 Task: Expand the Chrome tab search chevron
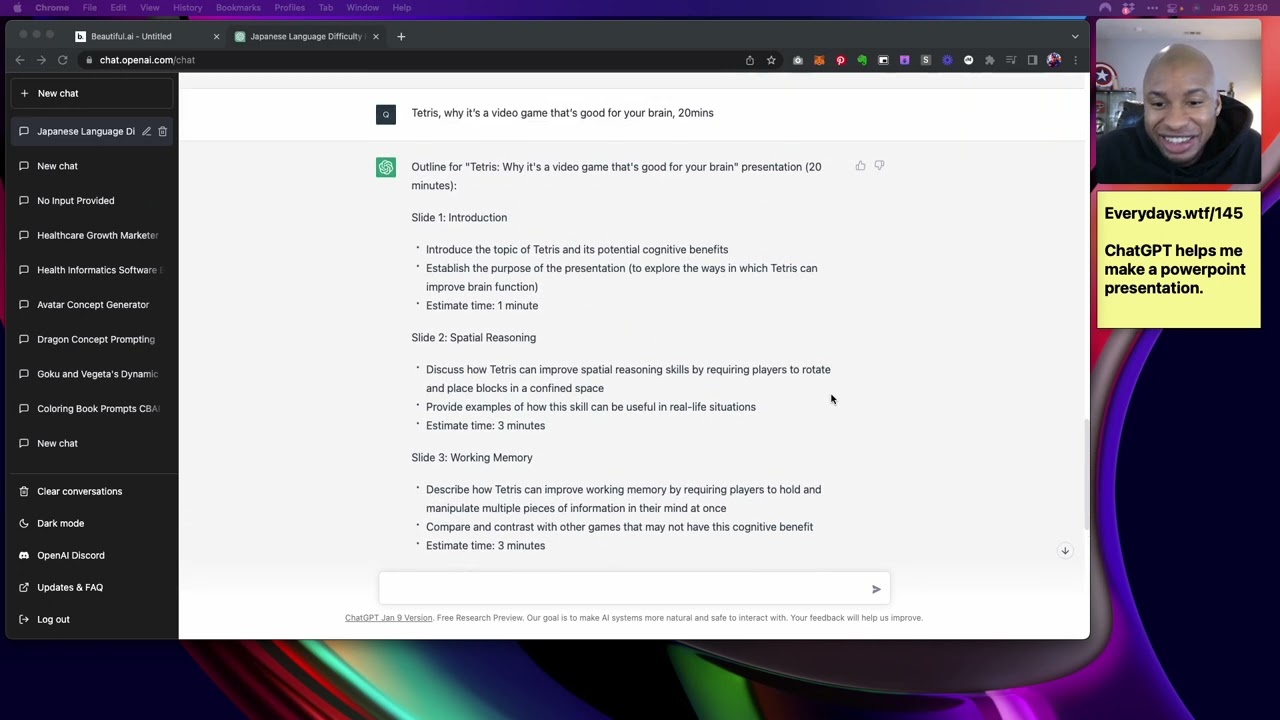(1075, 37)
